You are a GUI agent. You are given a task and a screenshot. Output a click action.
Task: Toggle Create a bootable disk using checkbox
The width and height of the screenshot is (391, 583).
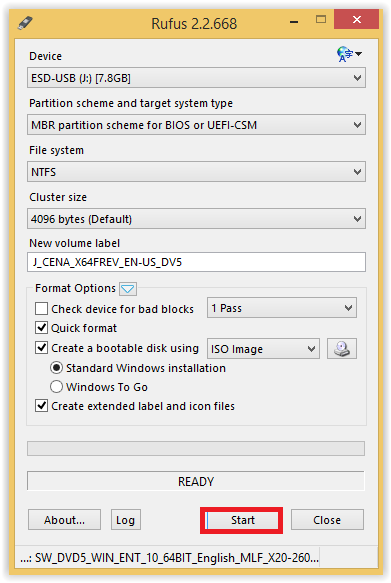(x=41, y=348)
